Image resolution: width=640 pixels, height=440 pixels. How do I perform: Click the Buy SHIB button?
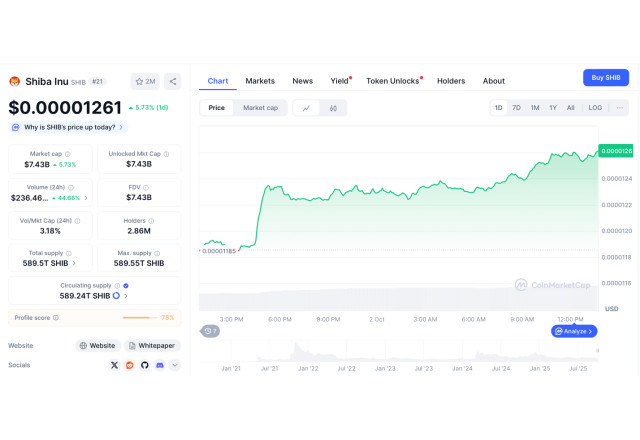pyautogui.click(x=605, y=78)
